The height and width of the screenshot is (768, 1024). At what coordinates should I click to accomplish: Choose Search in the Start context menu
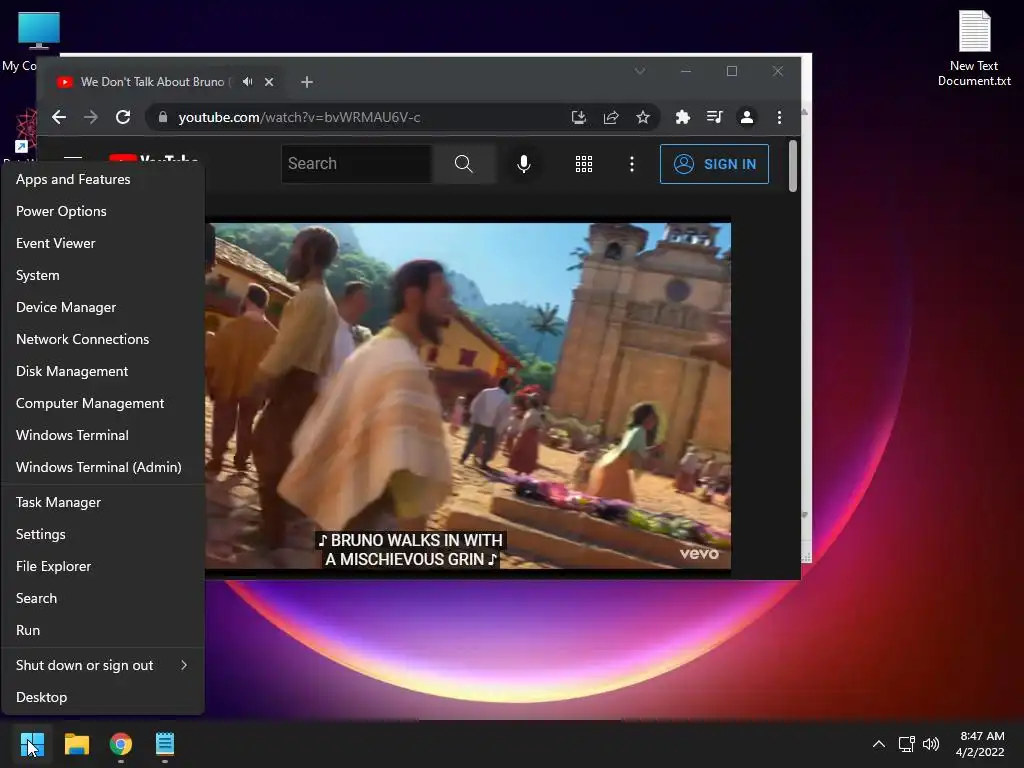tap(103, 598)
